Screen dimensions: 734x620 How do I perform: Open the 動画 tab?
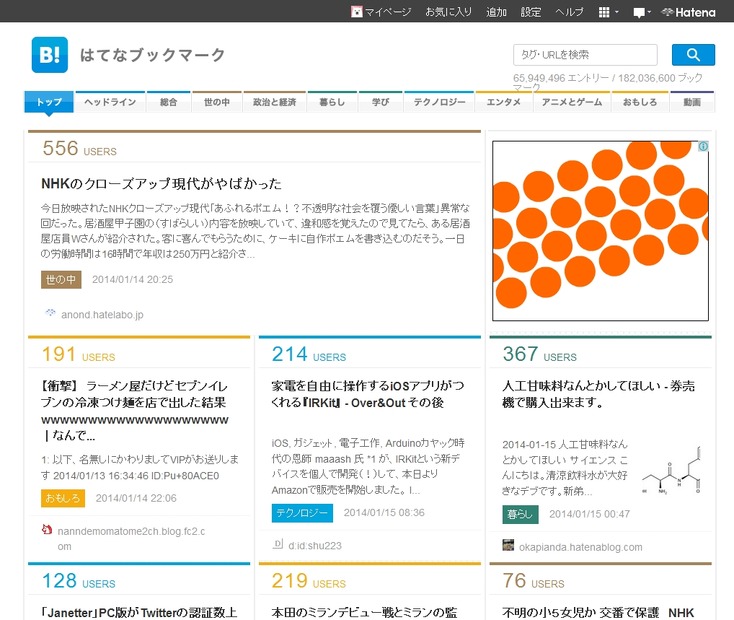click(692, 102)
